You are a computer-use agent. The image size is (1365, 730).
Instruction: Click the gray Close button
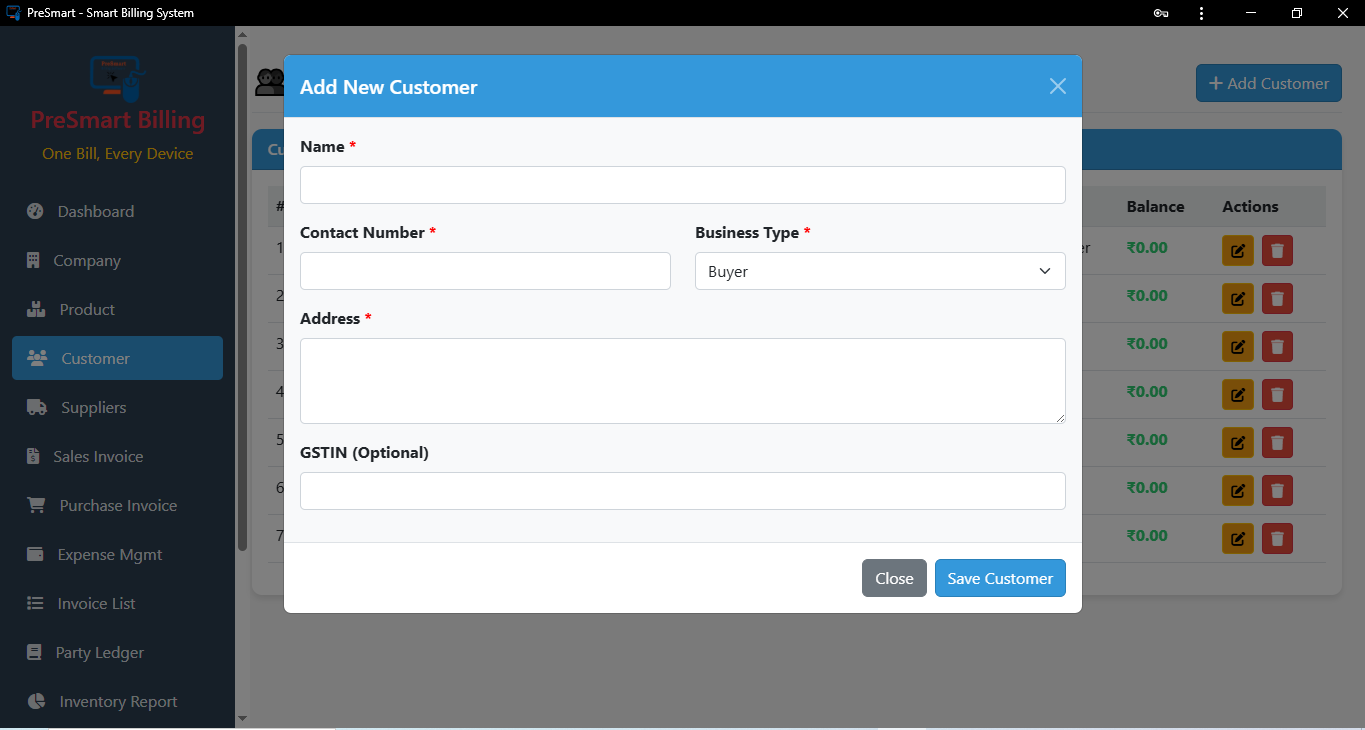click(x=894, y=578)
